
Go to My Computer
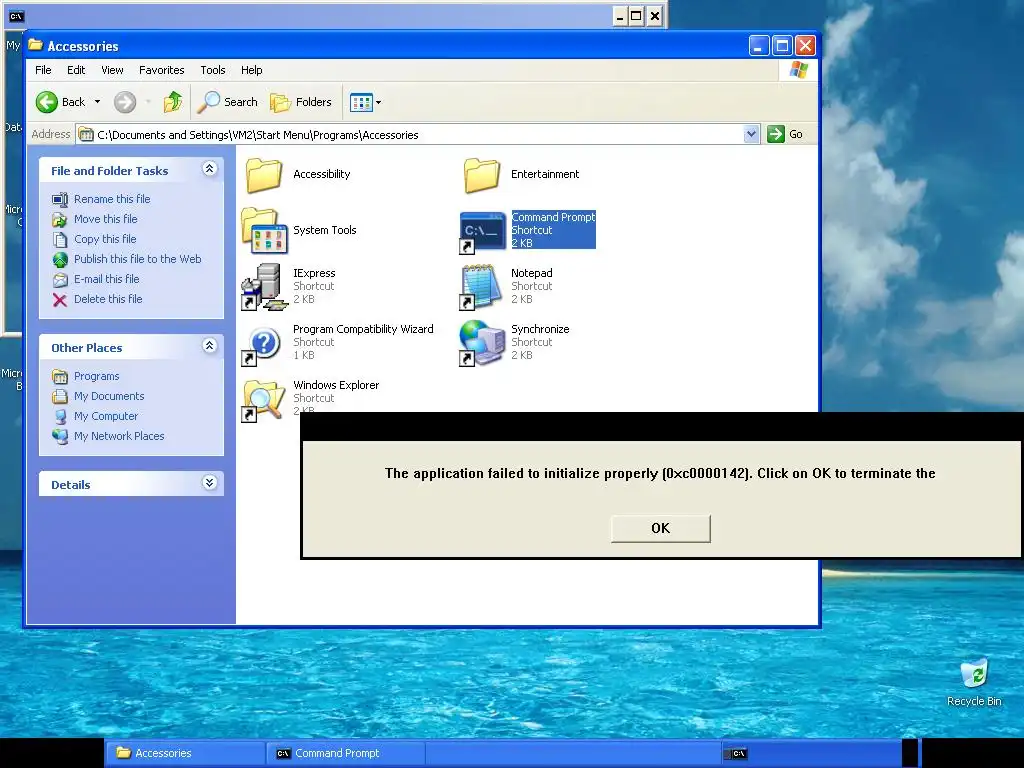click(x=106, y=417)
